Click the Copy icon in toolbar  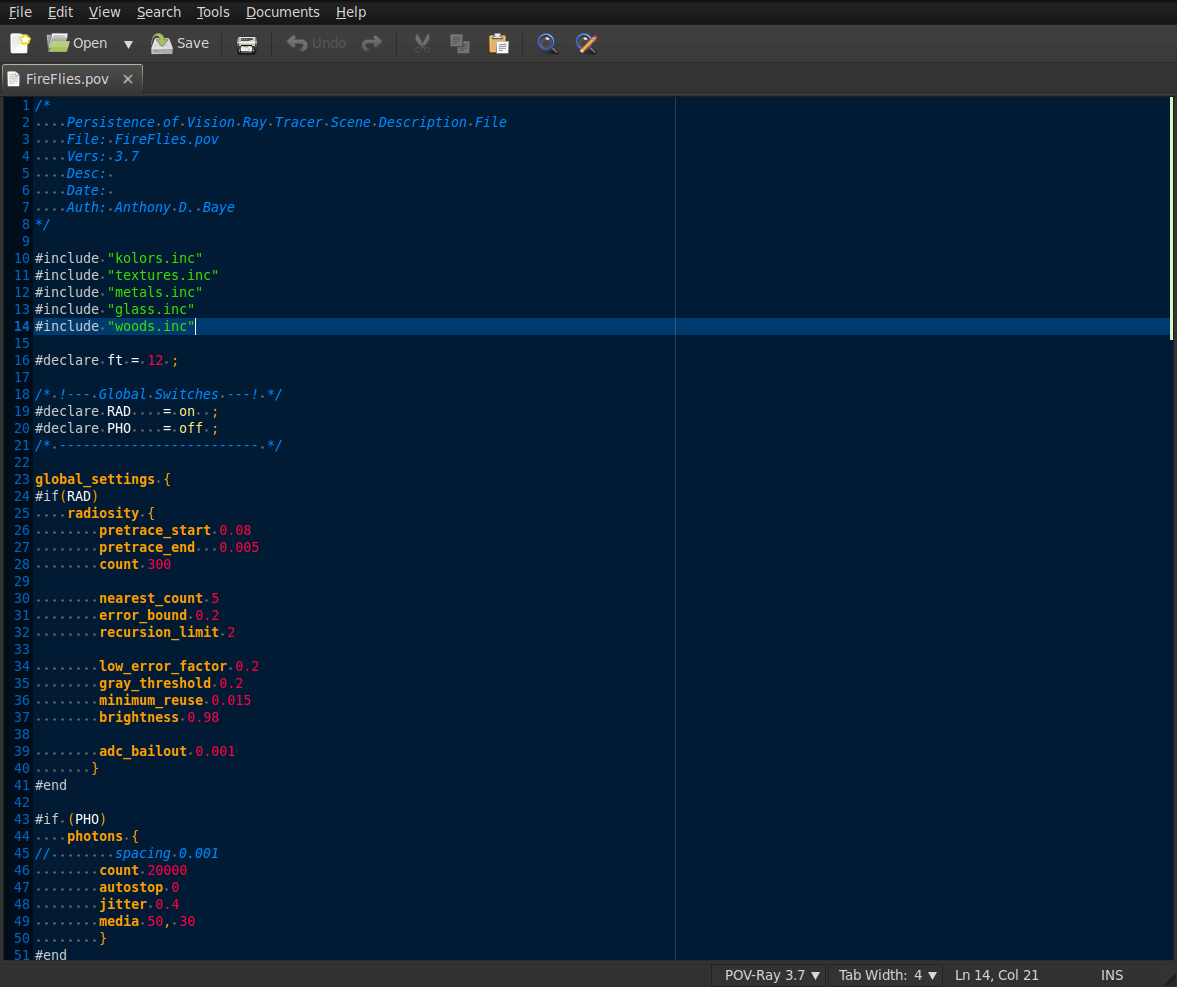[460, 43]
